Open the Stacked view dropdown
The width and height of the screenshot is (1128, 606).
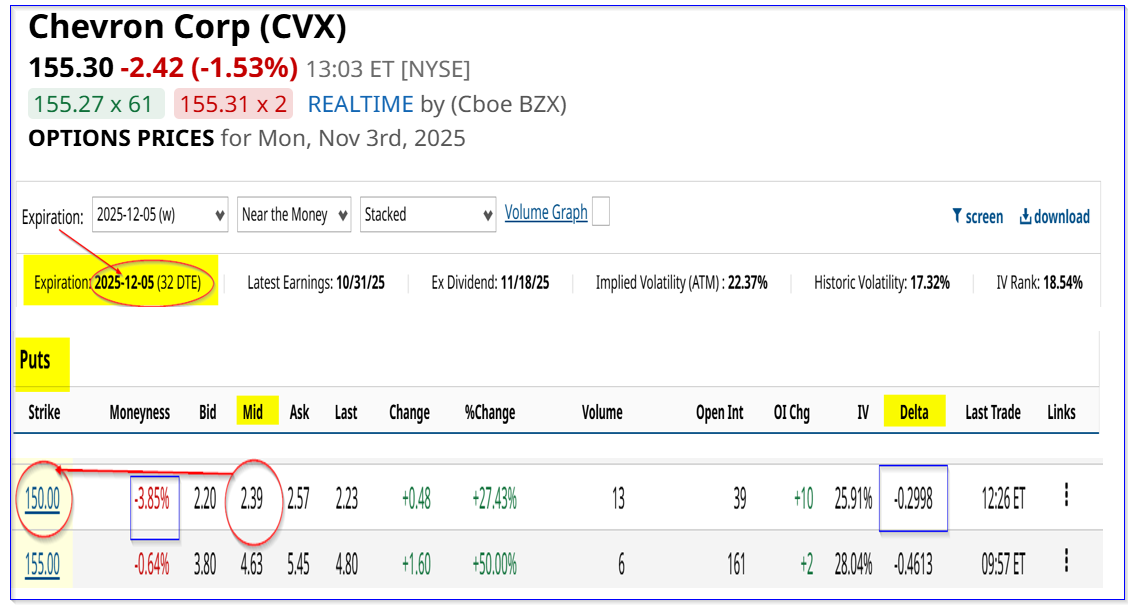click(x=428, y=215)
